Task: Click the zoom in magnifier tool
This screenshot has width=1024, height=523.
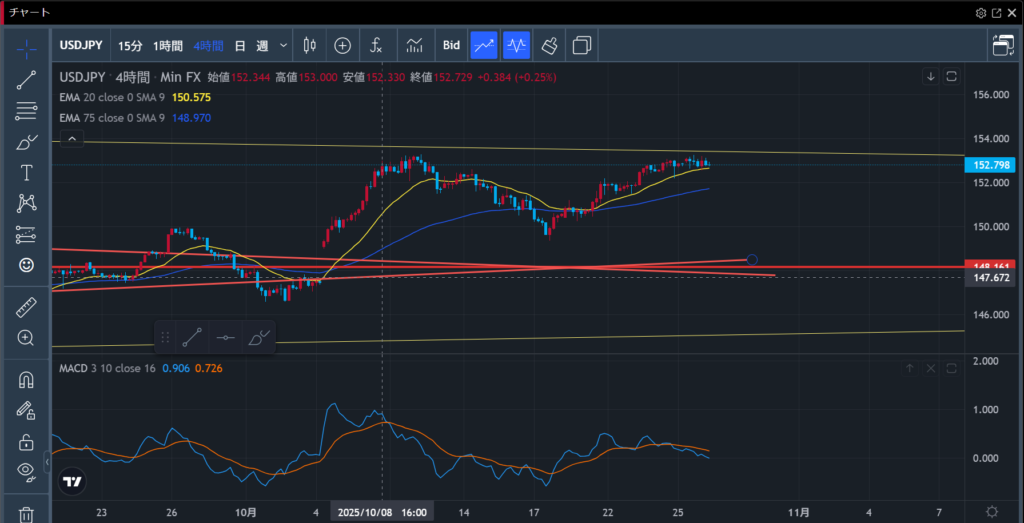Action: (26, 338)
